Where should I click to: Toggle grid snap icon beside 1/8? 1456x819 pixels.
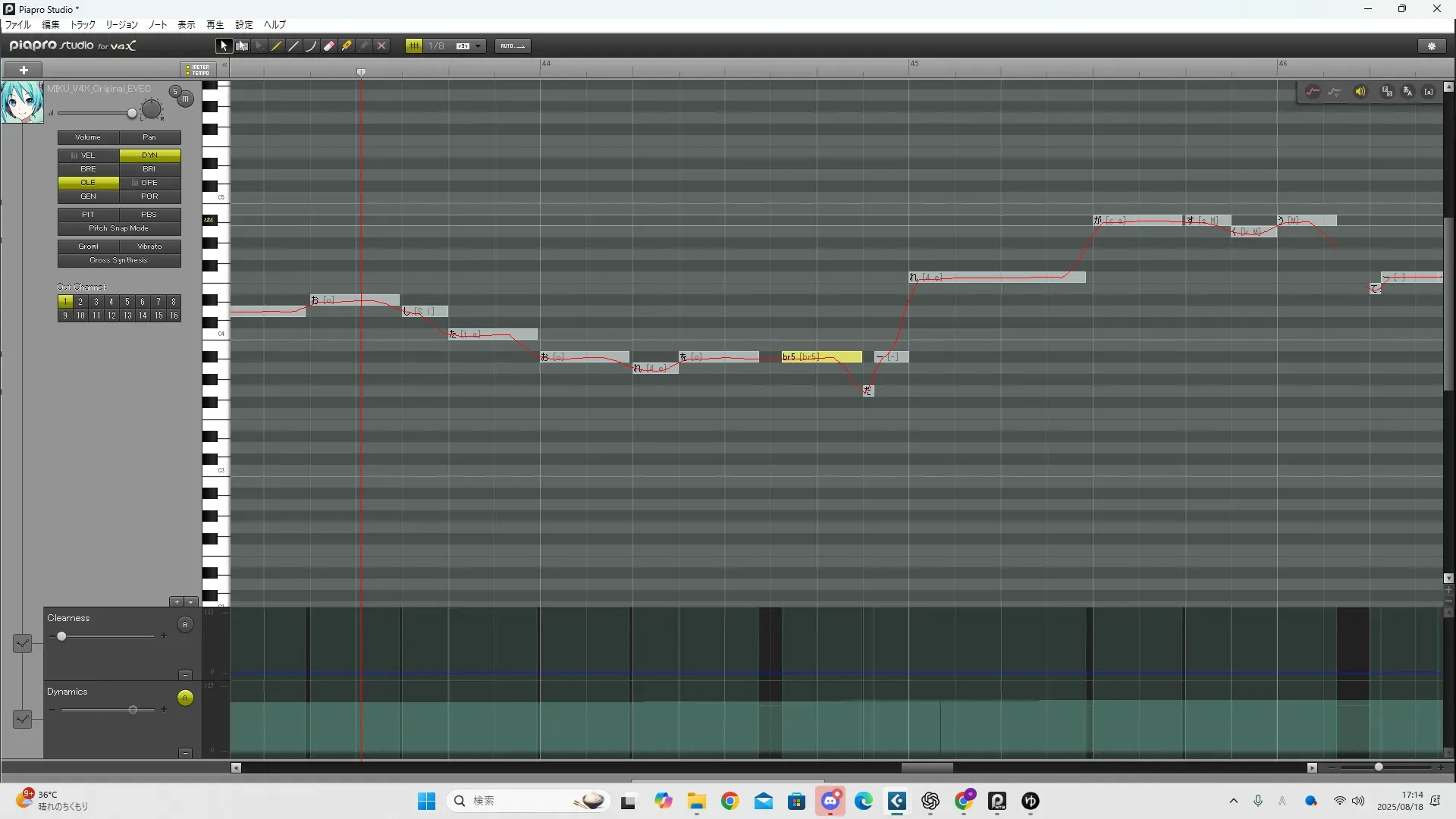414,46
